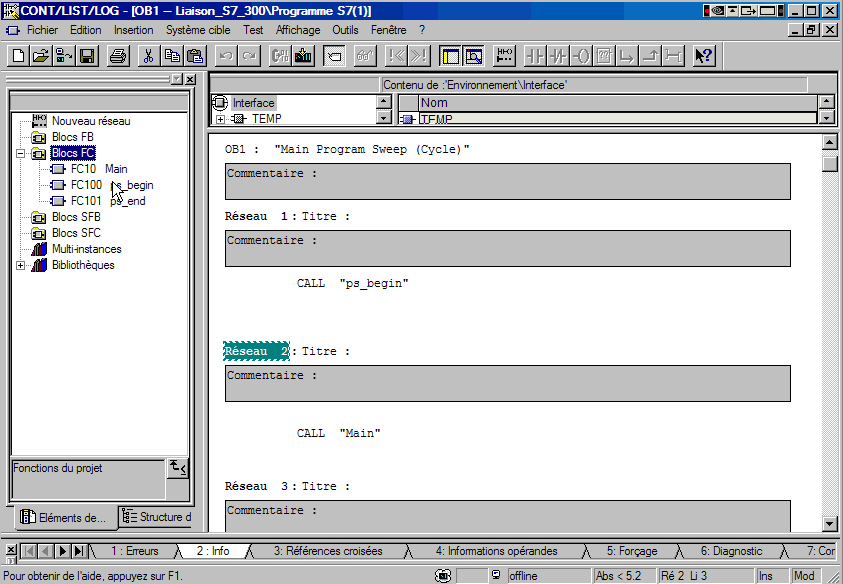Screen dimensions: 843x584
Task: Close the program elements side panel
Action: click(190, 80)
